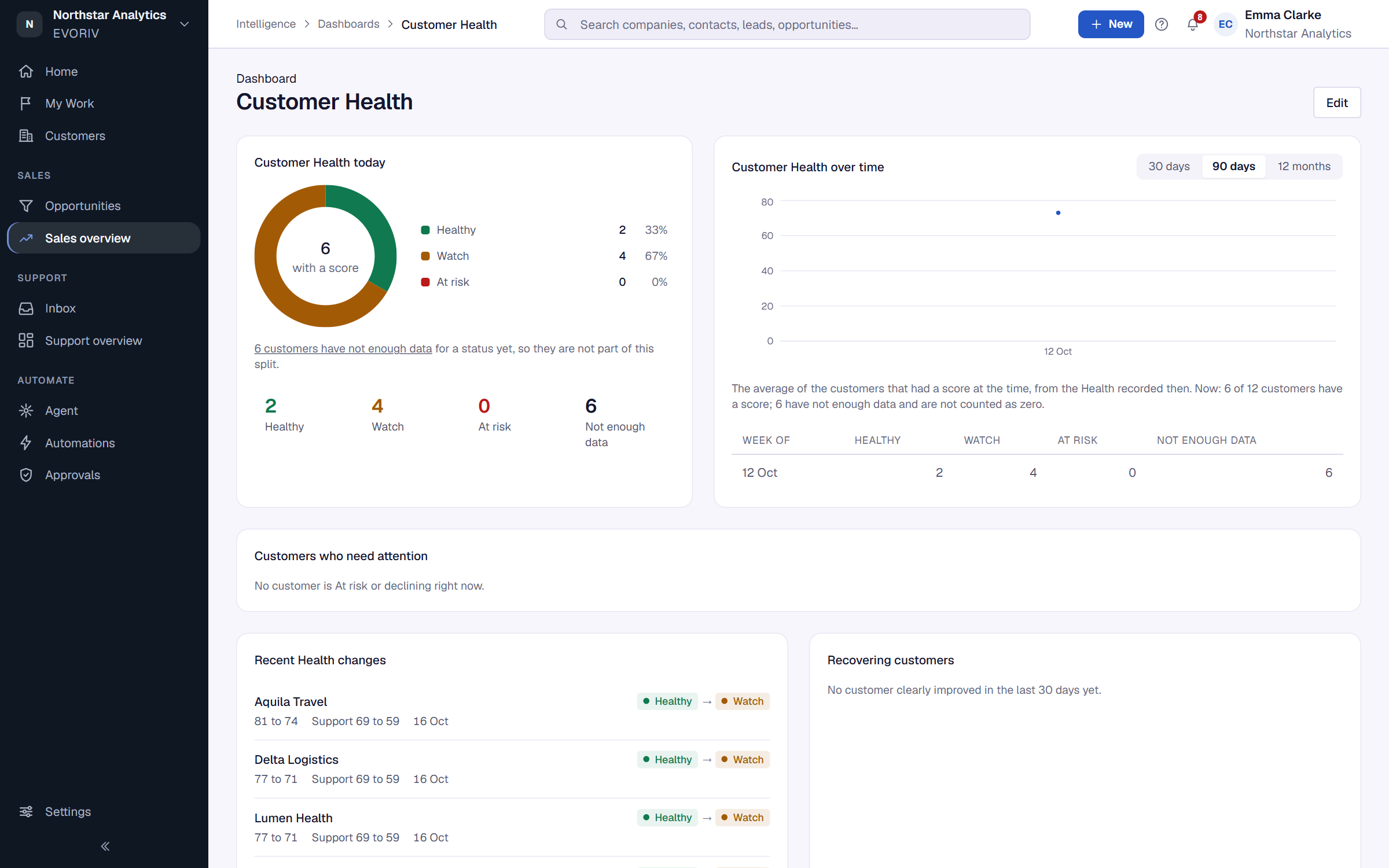Click the Watch orange legend swatch
The height and width of the screenshot is (868, 1389).
tap(425, 256)
